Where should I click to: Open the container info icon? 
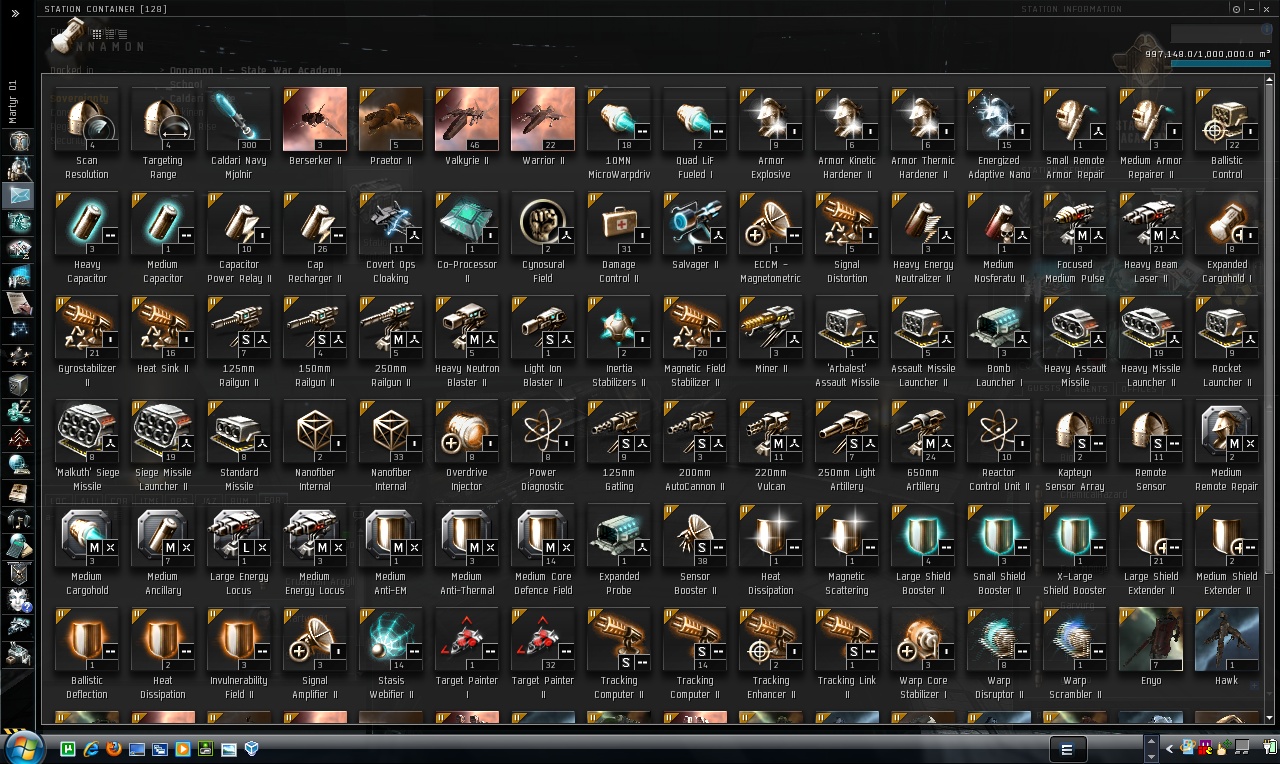(x=1266, y=30)
